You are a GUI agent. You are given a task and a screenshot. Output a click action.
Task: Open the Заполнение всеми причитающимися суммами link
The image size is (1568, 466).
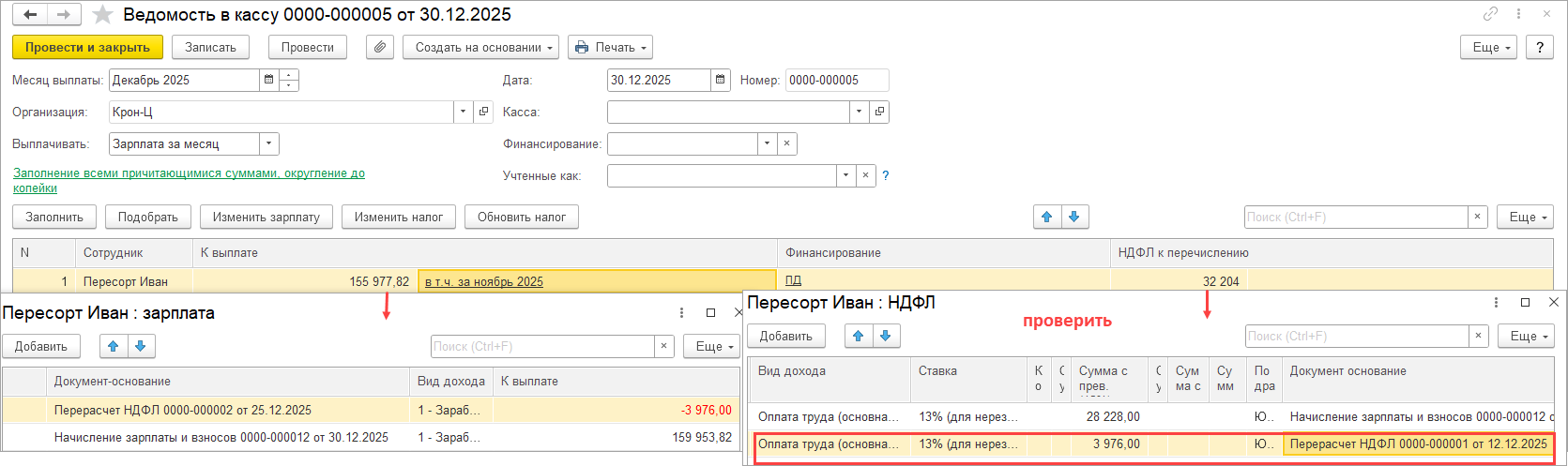pyautogui.click(x=189, y=180)
